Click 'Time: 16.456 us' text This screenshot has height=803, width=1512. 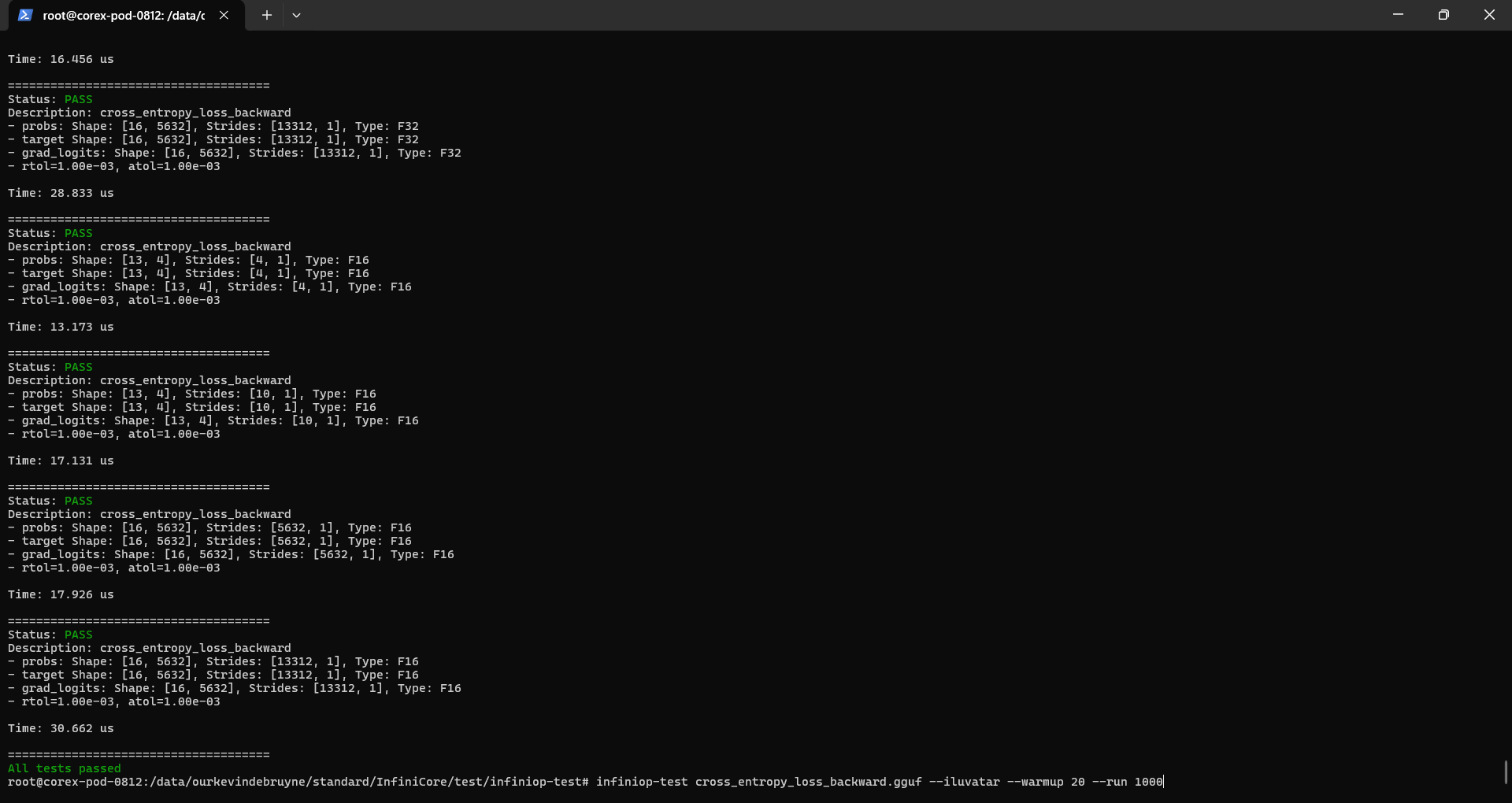coord(61,59)
